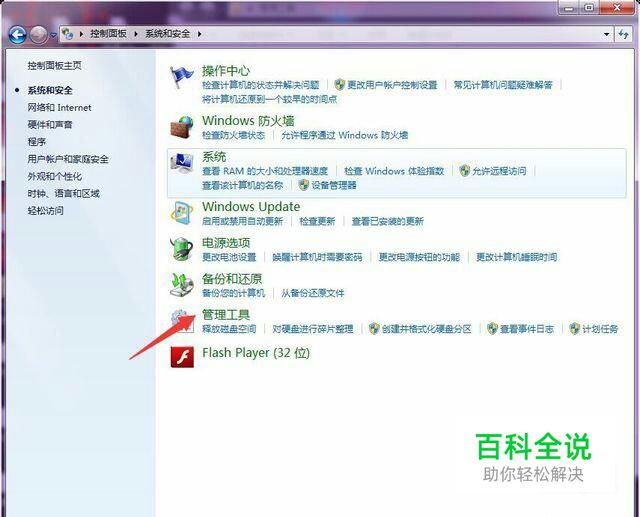Expand arrow after 控制面板 in breadcrumb
Image resolution: width=640 pixels, height=517 pixels.
coord(136,34)
